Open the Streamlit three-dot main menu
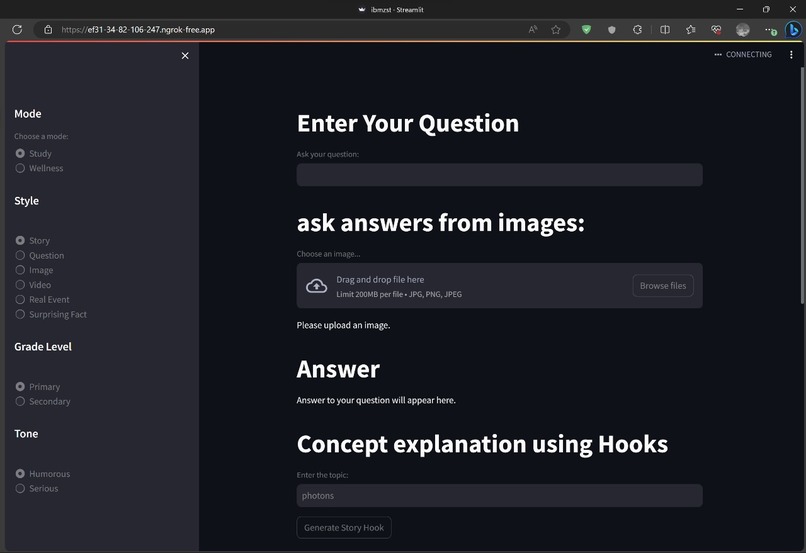 click(x=791, y=54)
